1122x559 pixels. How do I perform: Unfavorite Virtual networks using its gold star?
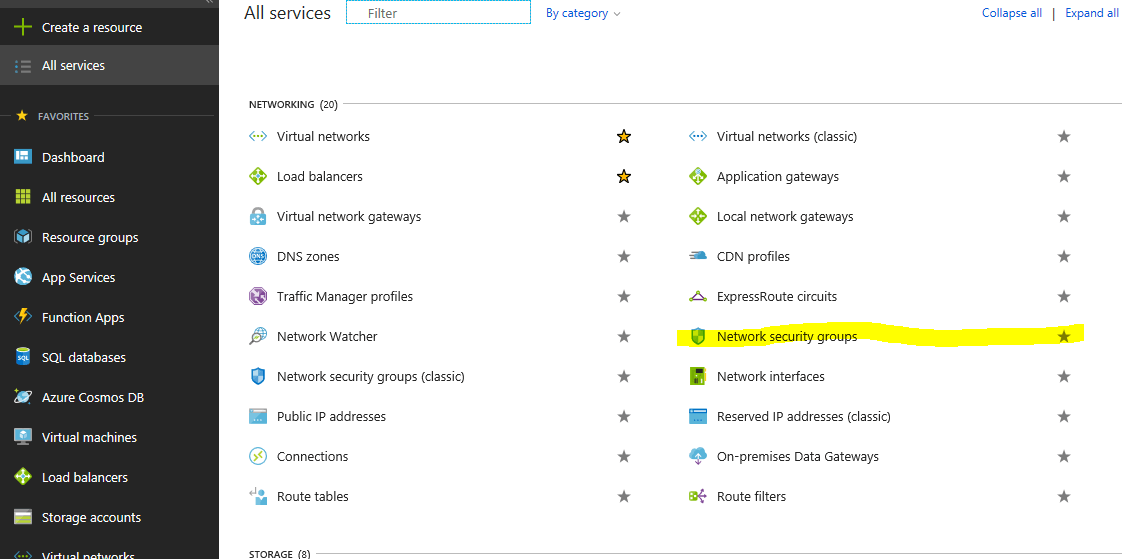[624, 136]
